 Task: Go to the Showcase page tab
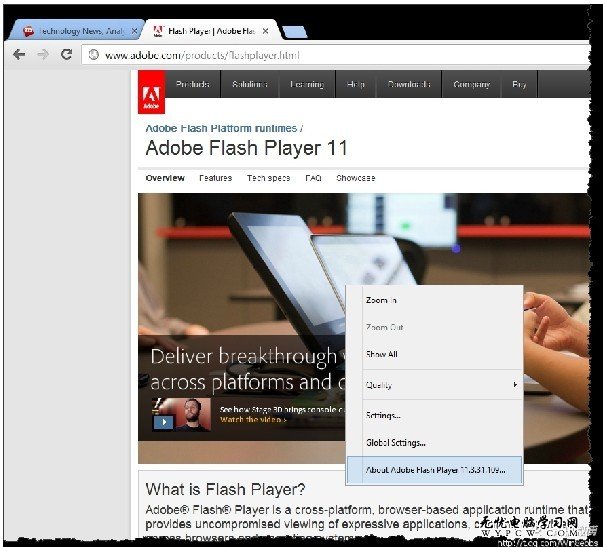[356, 178]
